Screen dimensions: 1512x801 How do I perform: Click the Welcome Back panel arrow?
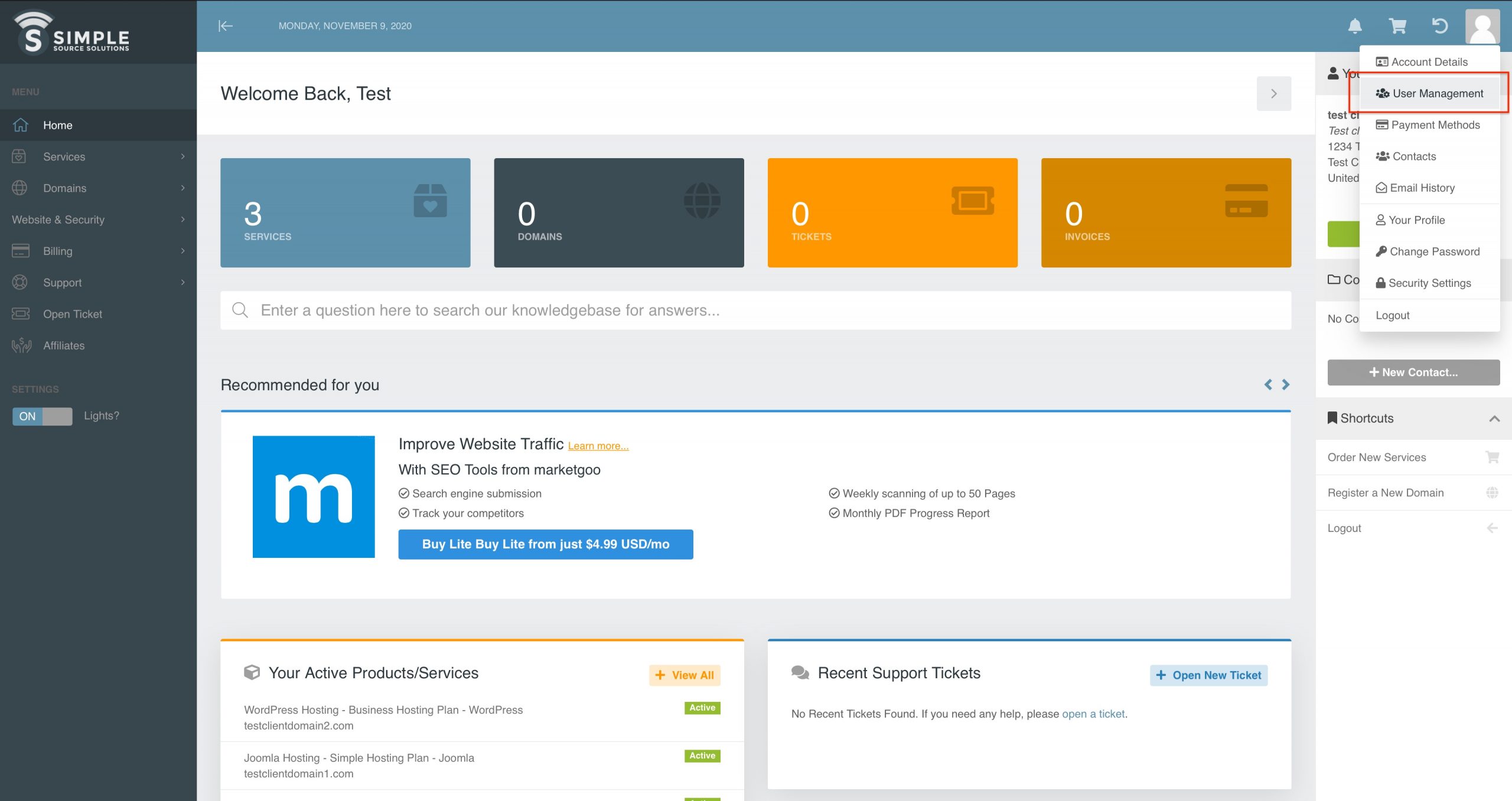pos(1273,92)
